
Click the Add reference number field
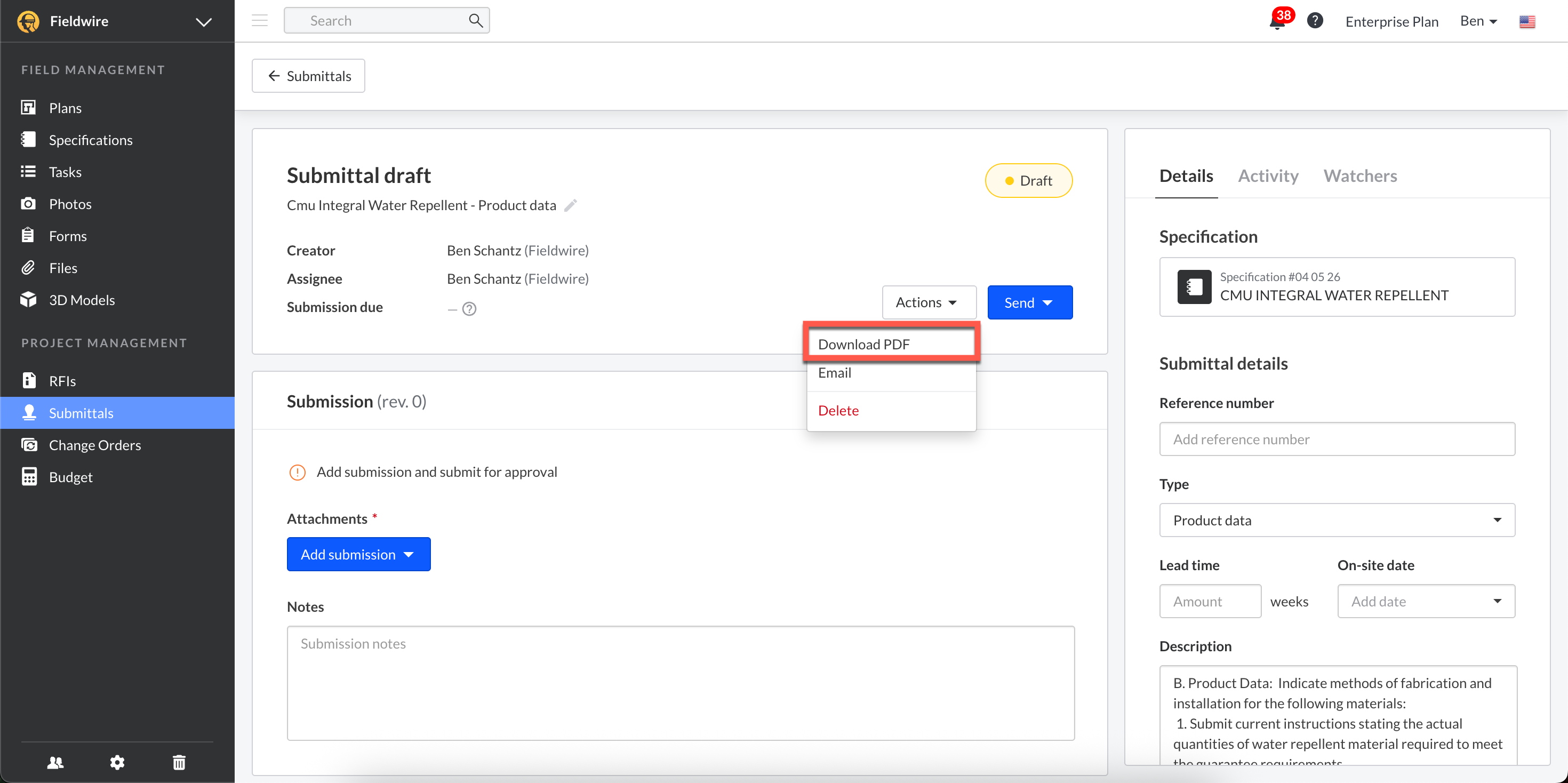click(1337, 439)
